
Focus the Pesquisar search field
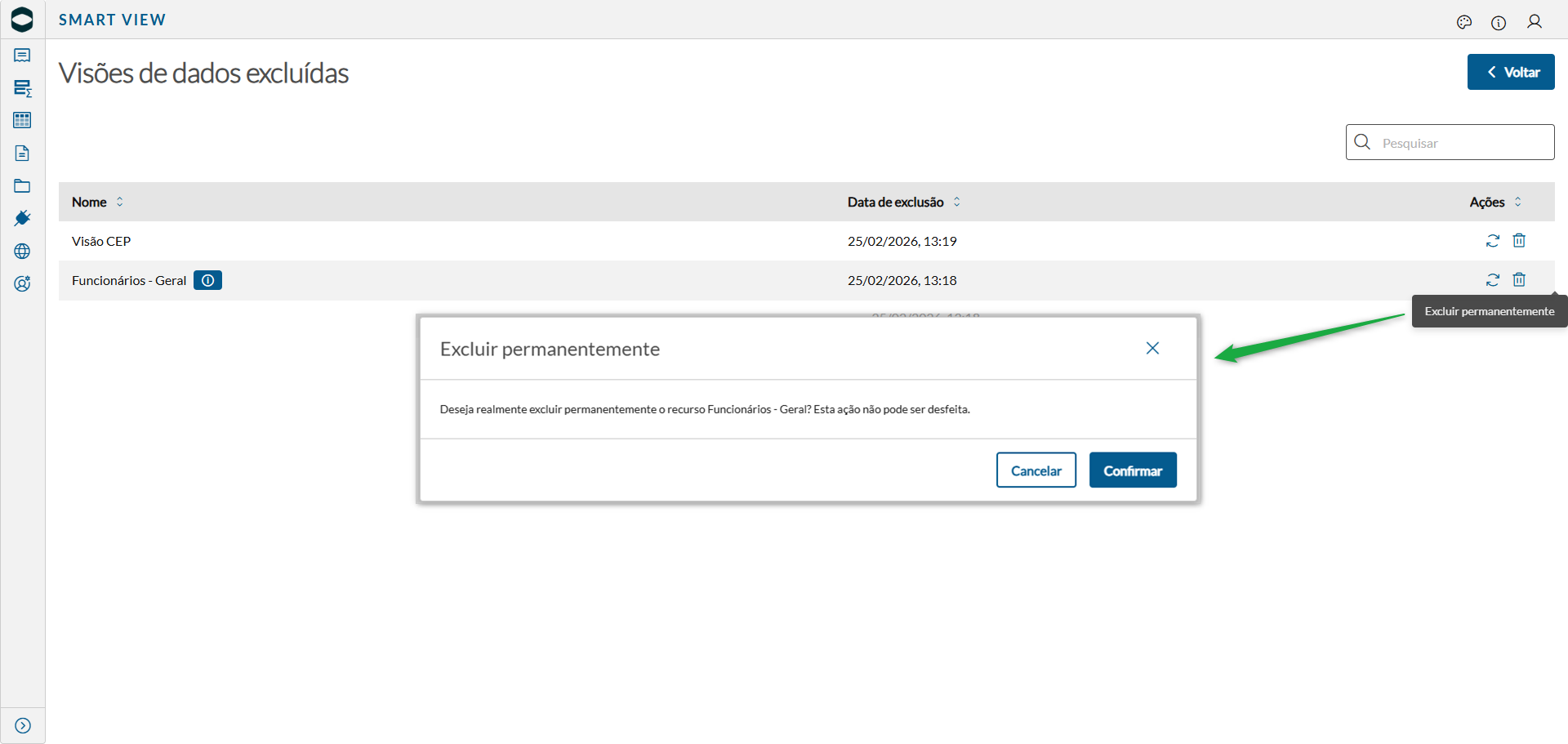pyautogui.click(x=1462, y=143)
